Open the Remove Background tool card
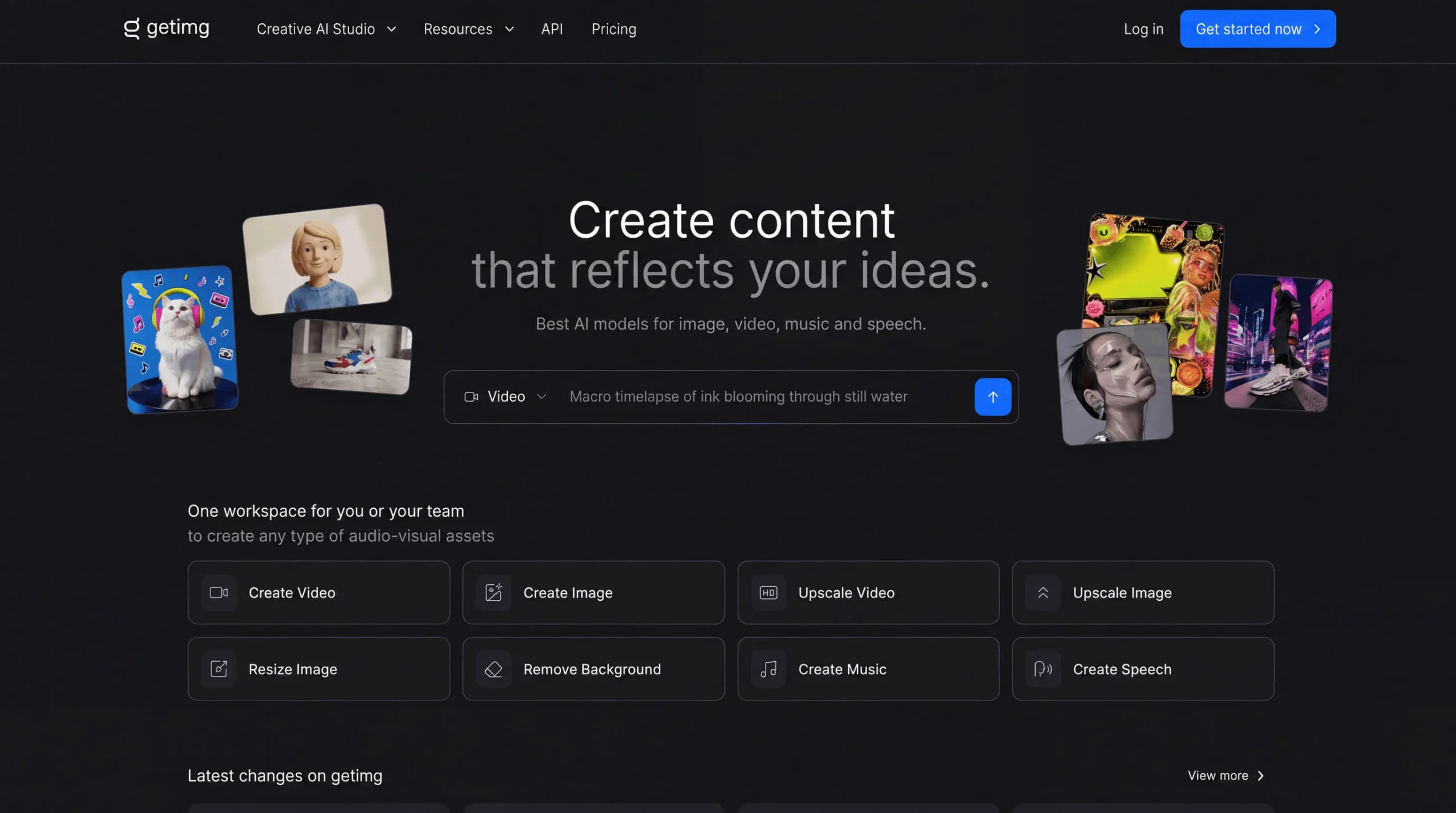Image resolution: width=1456 pixels, height=813 pixels. (593, 668)
